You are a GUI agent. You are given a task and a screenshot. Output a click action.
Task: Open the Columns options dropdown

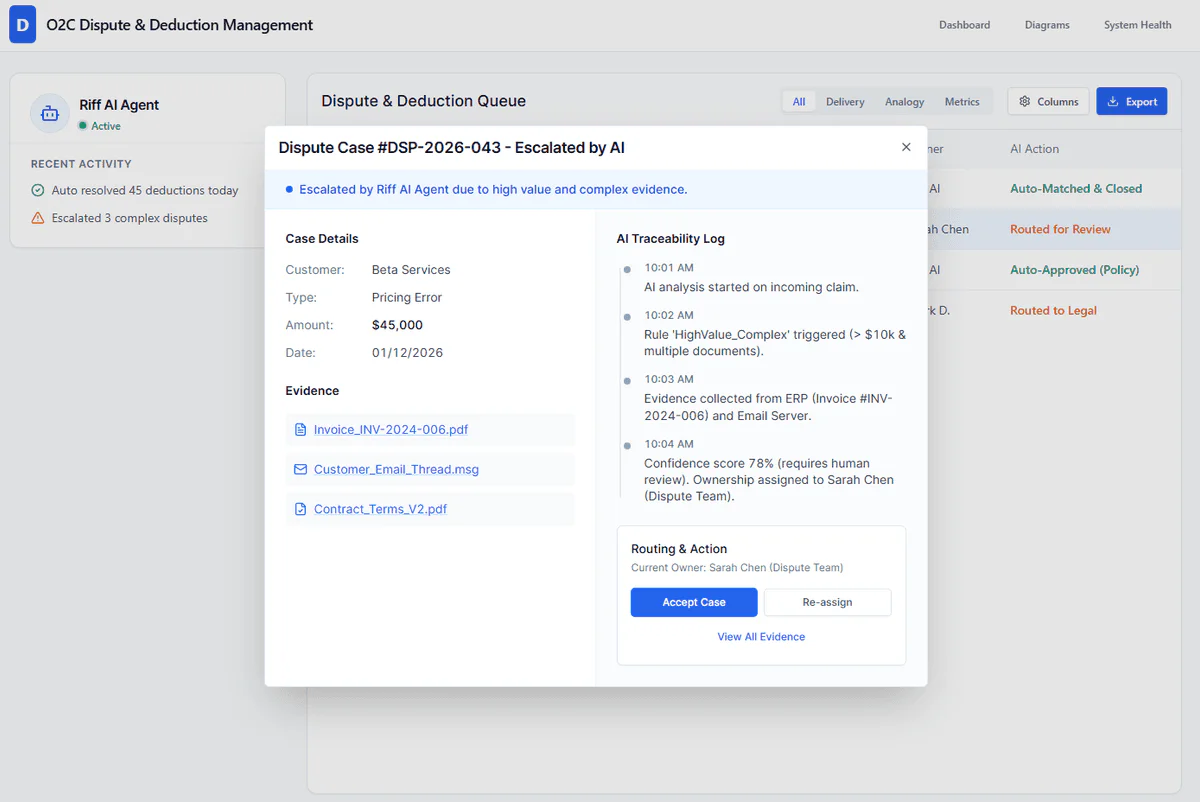click(x=1048, y=101)
